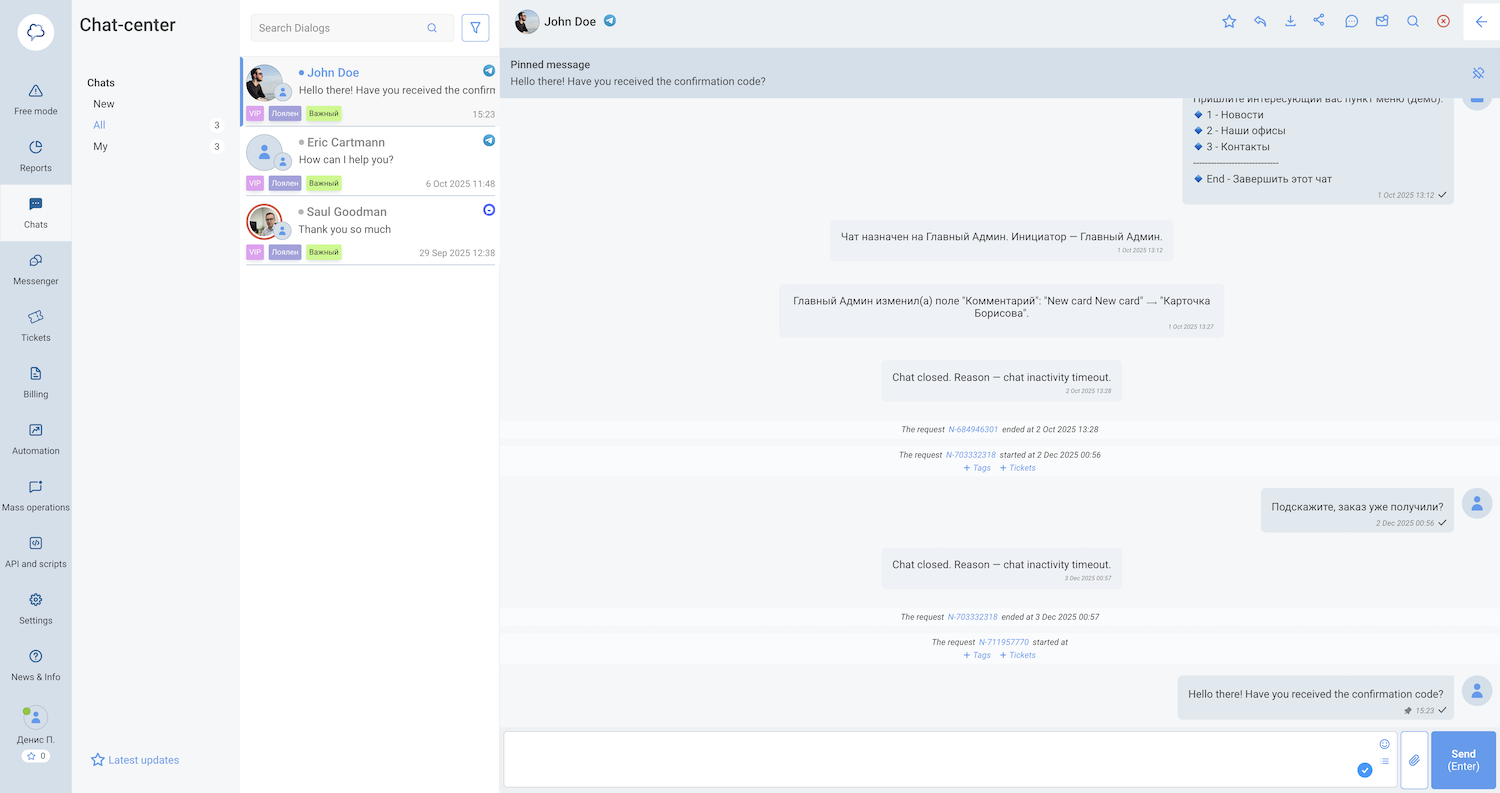
Task: Open message templates list icon
Action: click(1385, 762)
